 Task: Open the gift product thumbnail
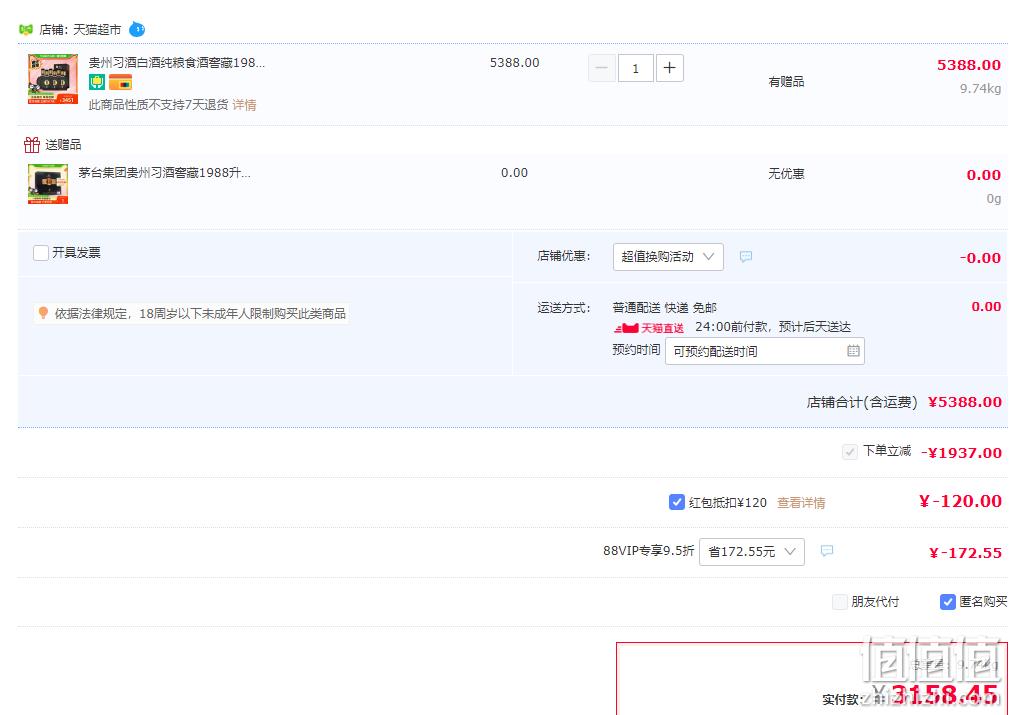tap(48, 184)
